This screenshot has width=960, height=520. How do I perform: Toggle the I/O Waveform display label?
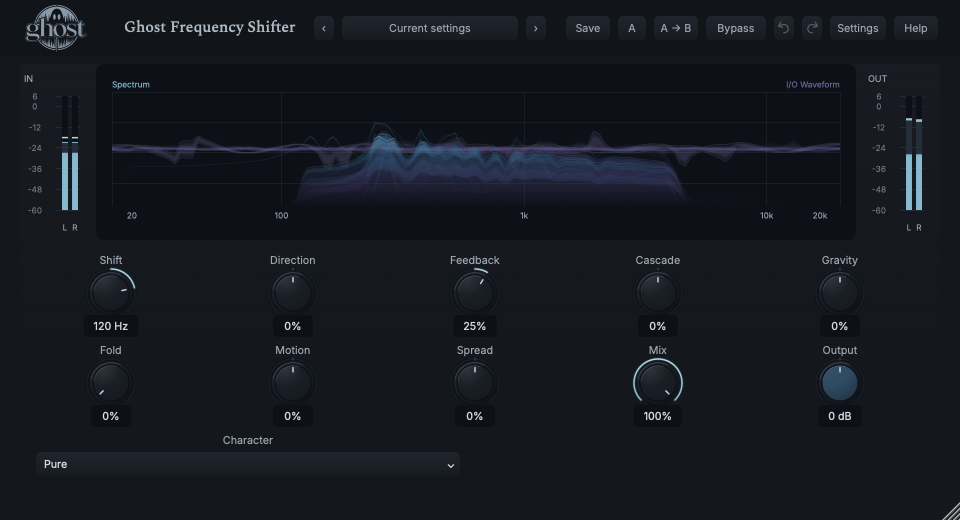812,85
